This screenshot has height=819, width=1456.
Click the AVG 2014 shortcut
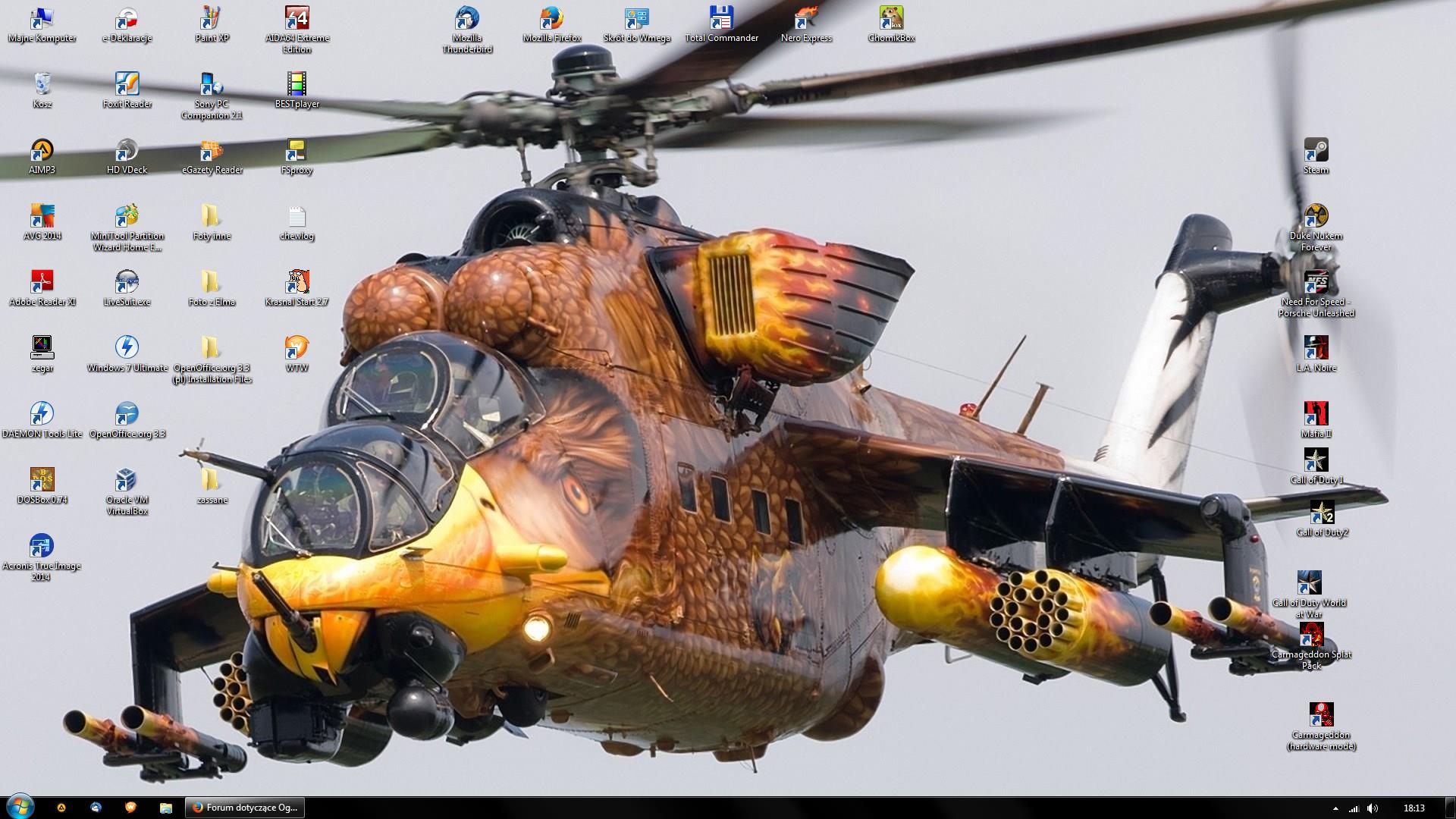coord(42,217)
